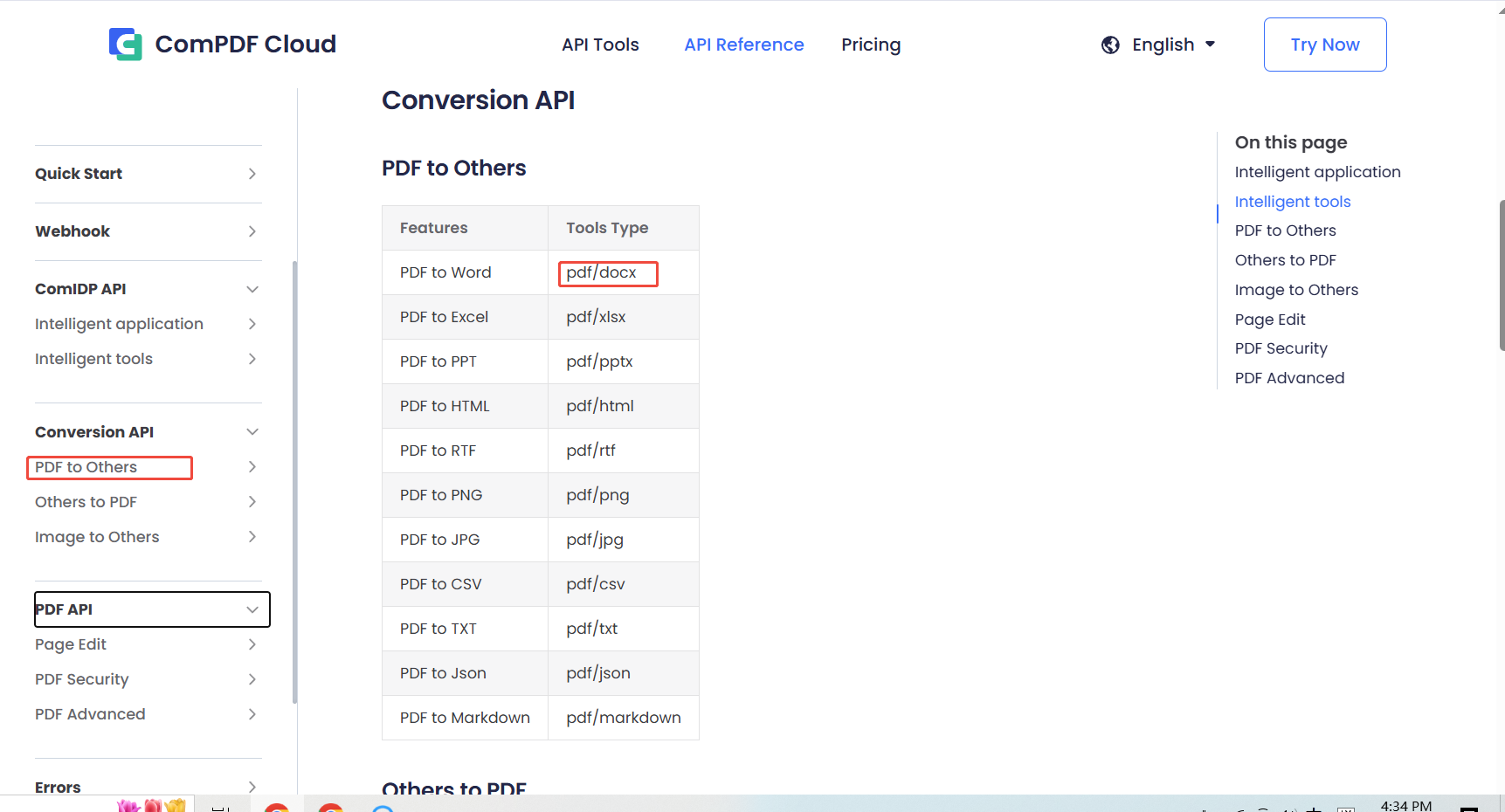
Task: Click the ComPDF Cloud logo icon
Action: (x=125, y=44)
